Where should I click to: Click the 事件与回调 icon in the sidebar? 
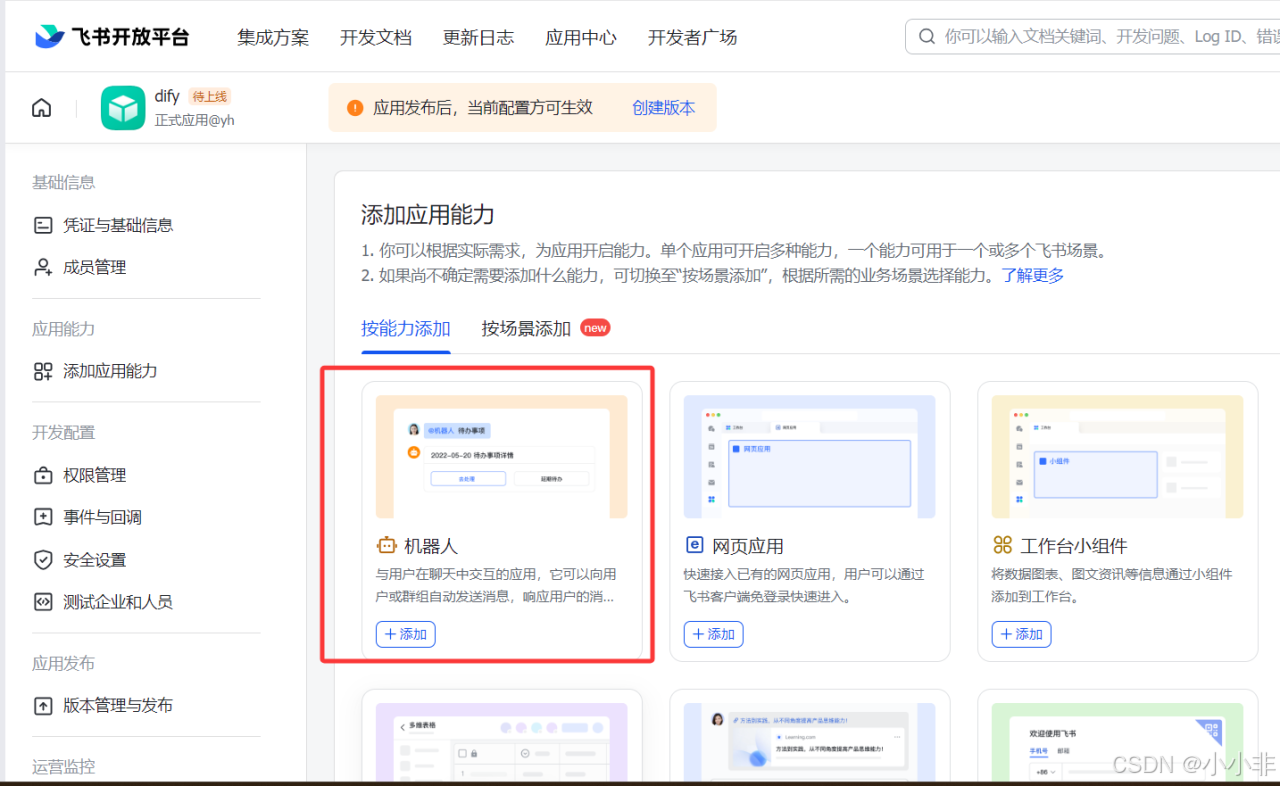tap(43, 517)
